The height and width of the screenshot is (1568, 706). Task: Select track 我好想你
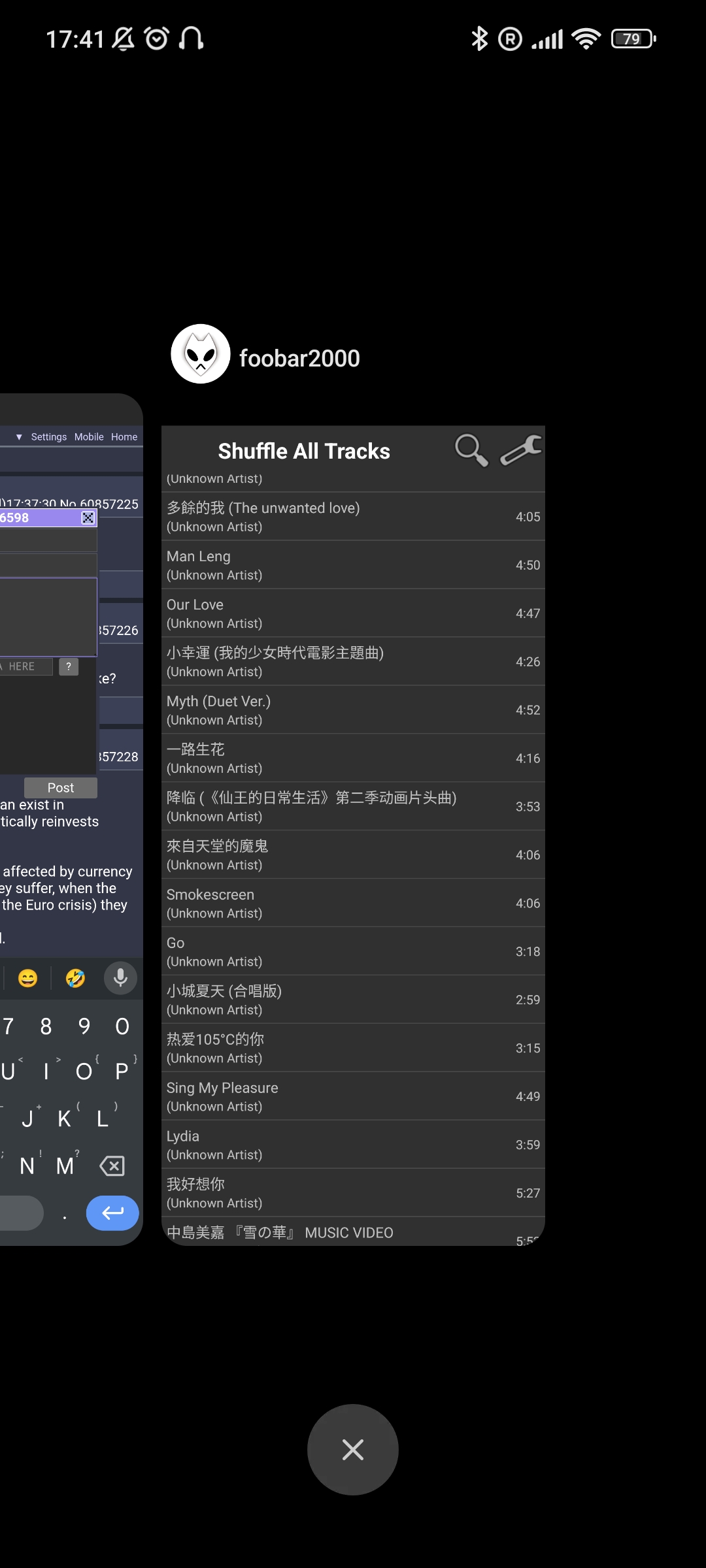pyautogui.click(x=353, y=1194)
